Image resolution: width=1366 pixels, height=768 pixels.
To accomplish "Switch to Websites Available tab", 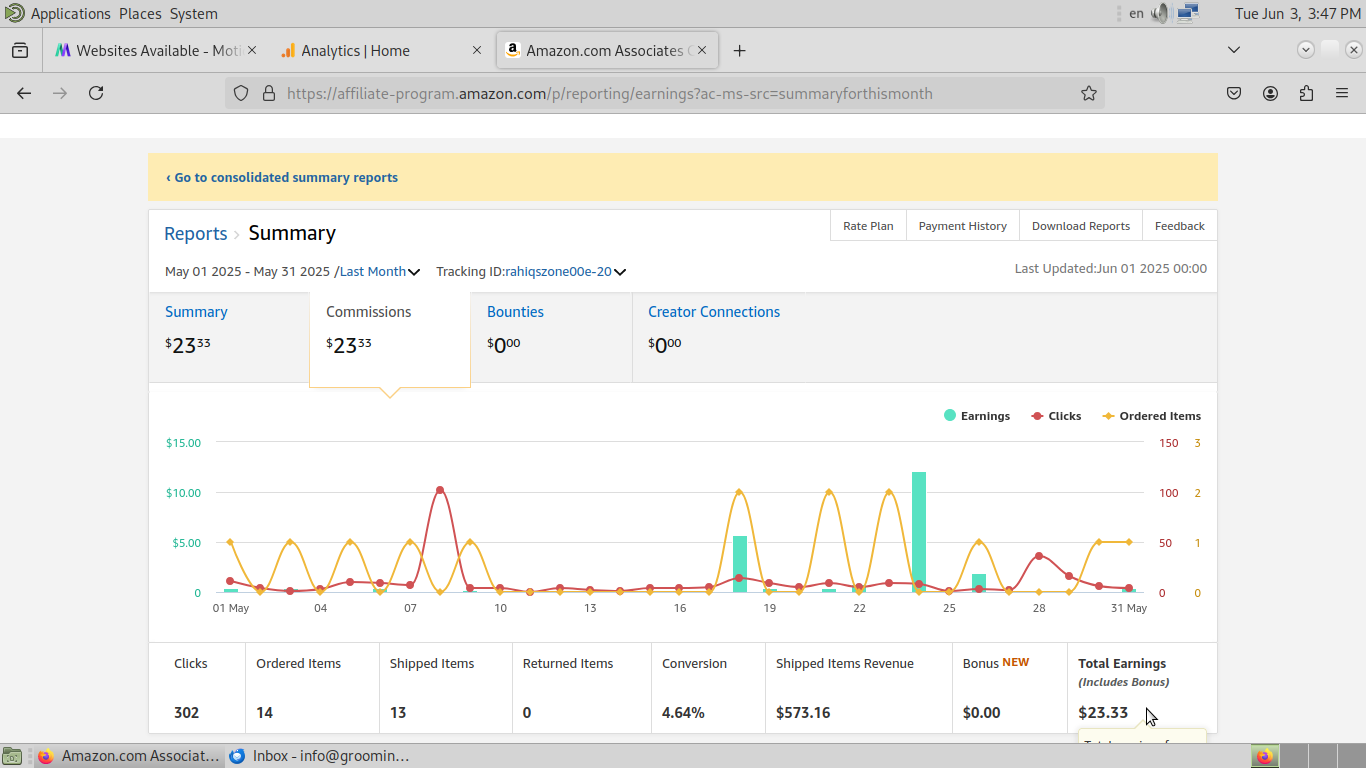I will tap(154, 50).
